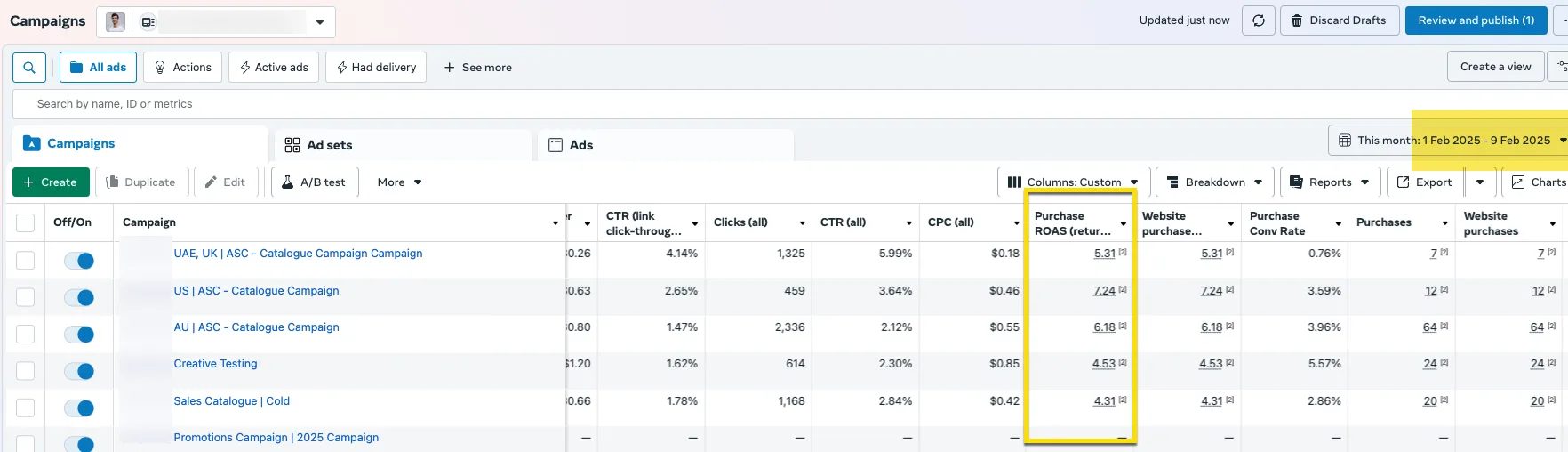Open Sales Catalogue | Cold campaign link

[x=231, y=401]
